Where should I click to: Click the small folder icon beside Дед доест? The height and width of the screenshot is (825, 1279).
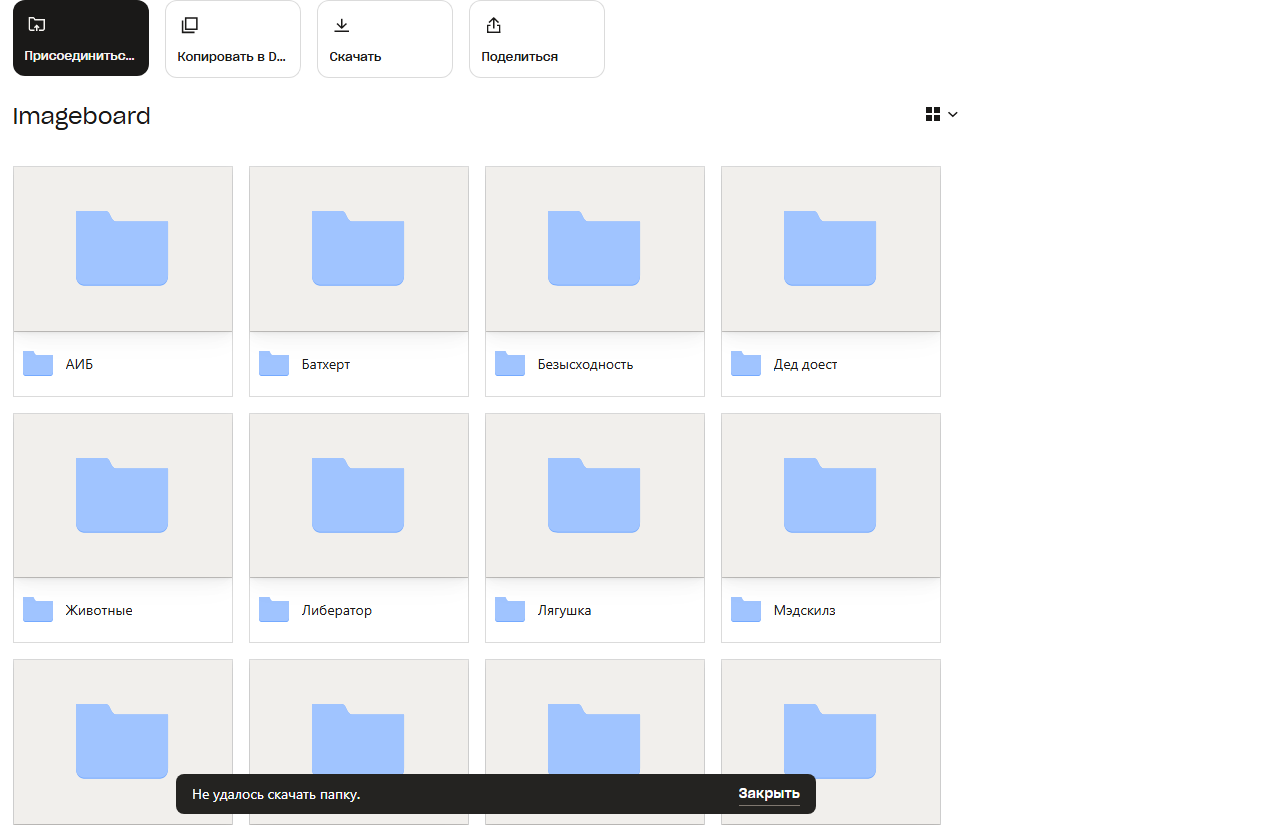[x=746, y=364]
